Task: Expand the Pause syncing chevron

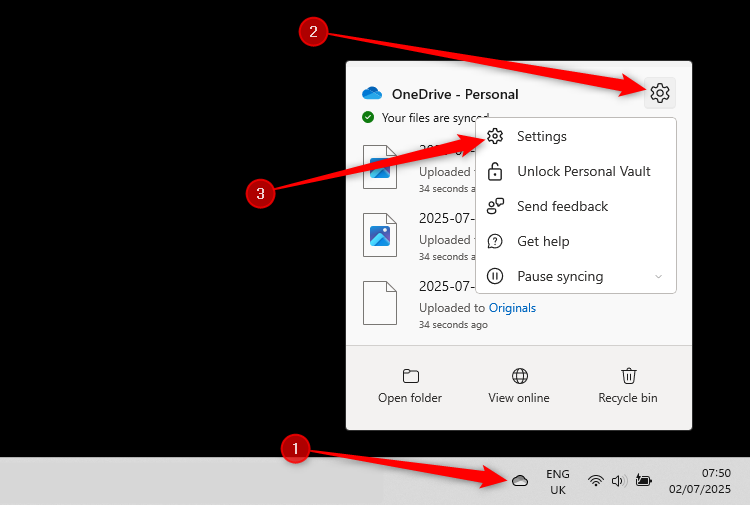Action: point(658,277)
